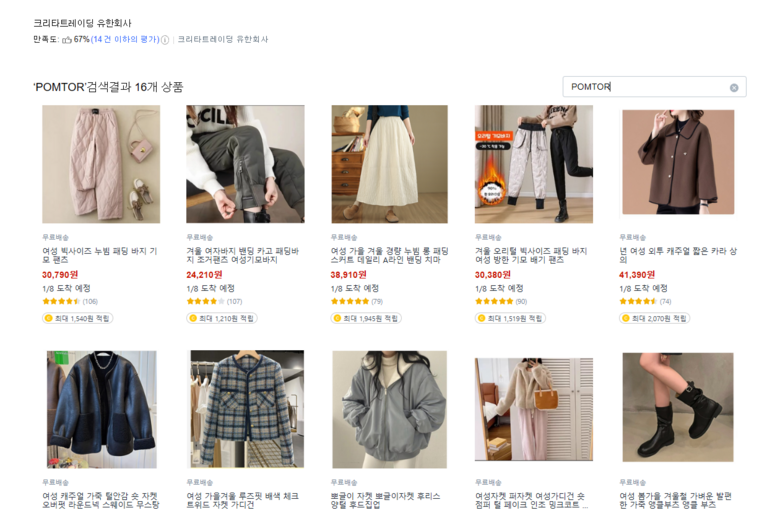Click star rating with 107 reviews
The width and height of the screenshot is (780, 513).
pyautogui.click(x=204, y=301)
